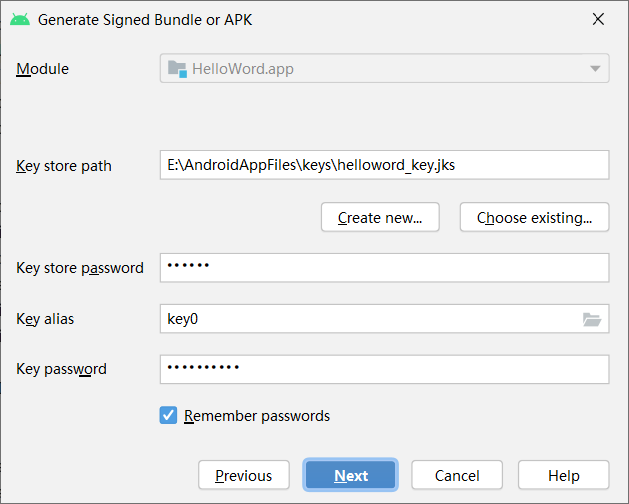Proceed by clicking Next
Image resolution: width=629 pixels, height=504 pixels.
(x=351, y=475)
